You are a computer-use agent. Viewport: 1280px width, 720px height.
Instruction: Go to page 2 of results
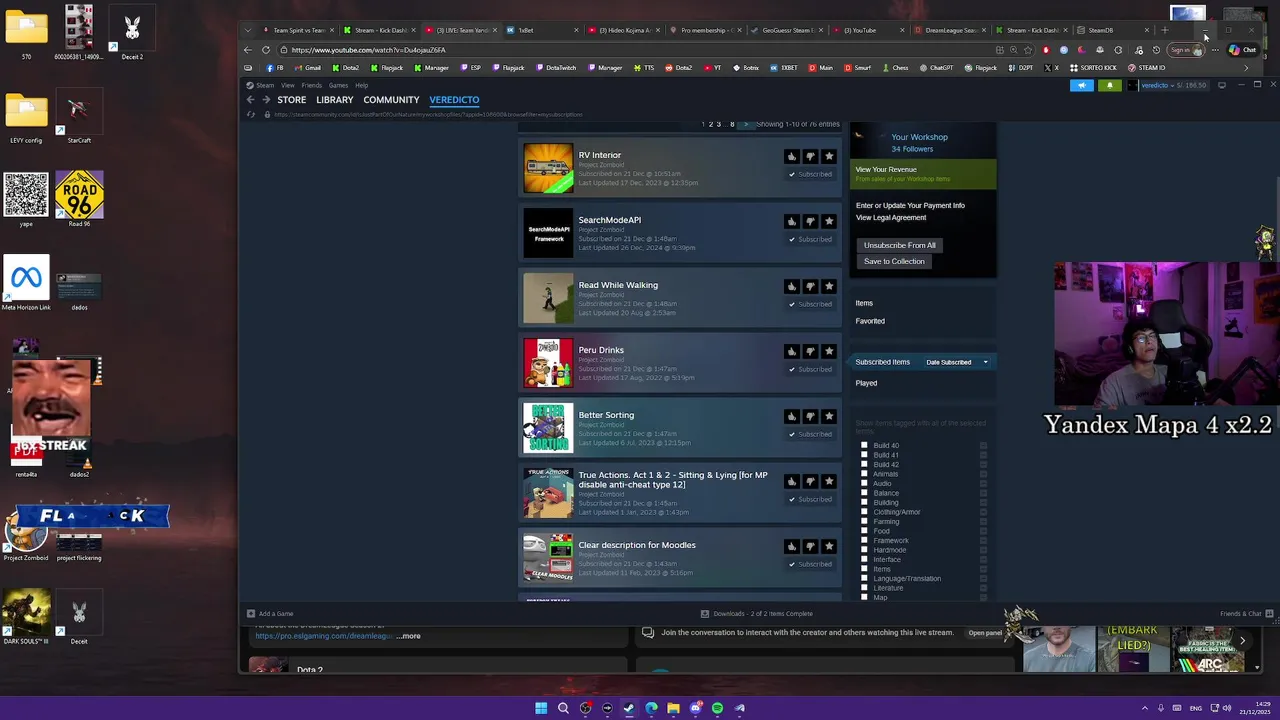click(710, 124)
